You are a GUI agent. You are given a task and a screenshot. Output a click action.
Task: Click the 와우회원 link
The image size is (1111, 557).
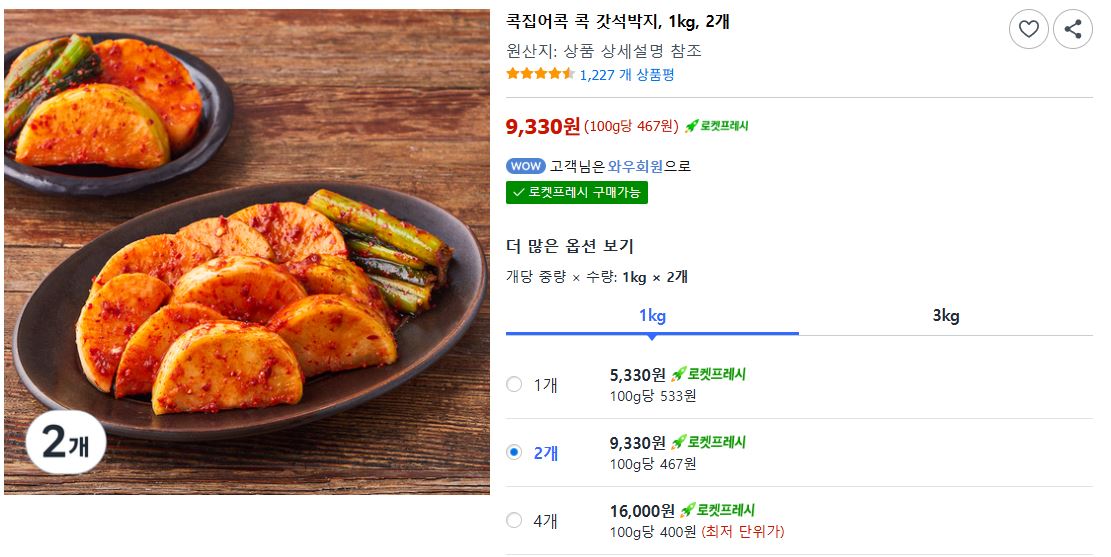pos(636,167)
